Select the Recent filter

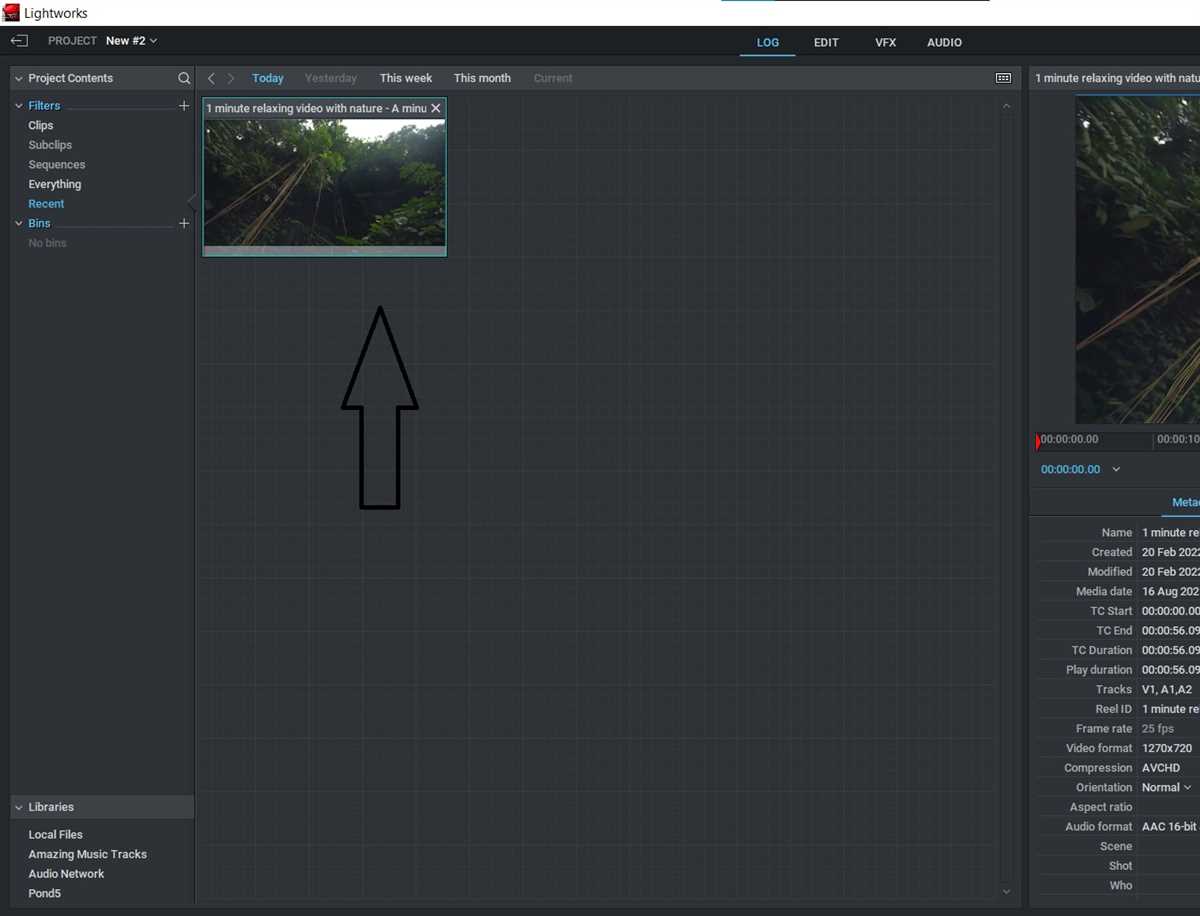tap(46, 204)
